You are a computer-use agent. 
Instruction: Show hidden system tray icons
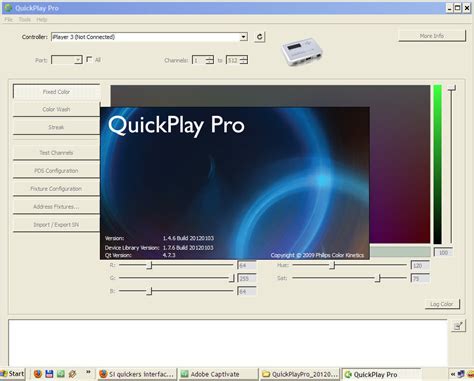(453, 374)
